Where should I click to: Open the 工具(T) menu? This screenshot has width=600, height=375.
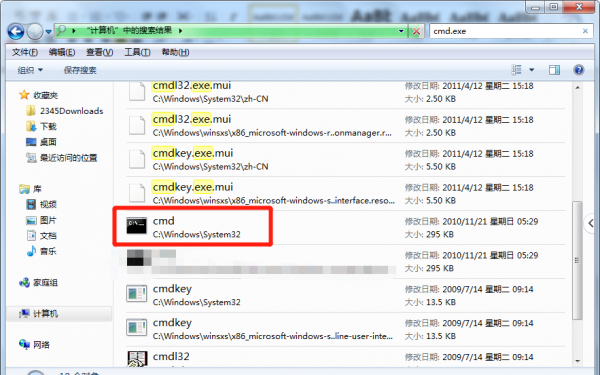coord(137,52)
